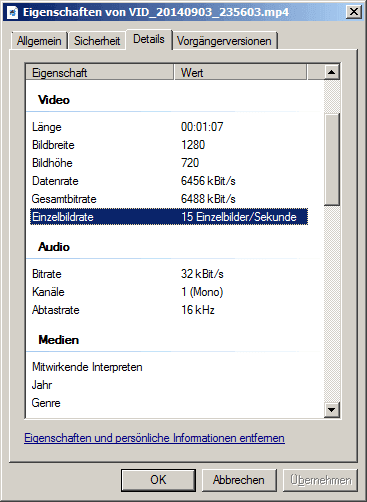Viewport: 367px width, 502px height.
Task: Click the value 1 (Mono)
Action: click(202, 292)
